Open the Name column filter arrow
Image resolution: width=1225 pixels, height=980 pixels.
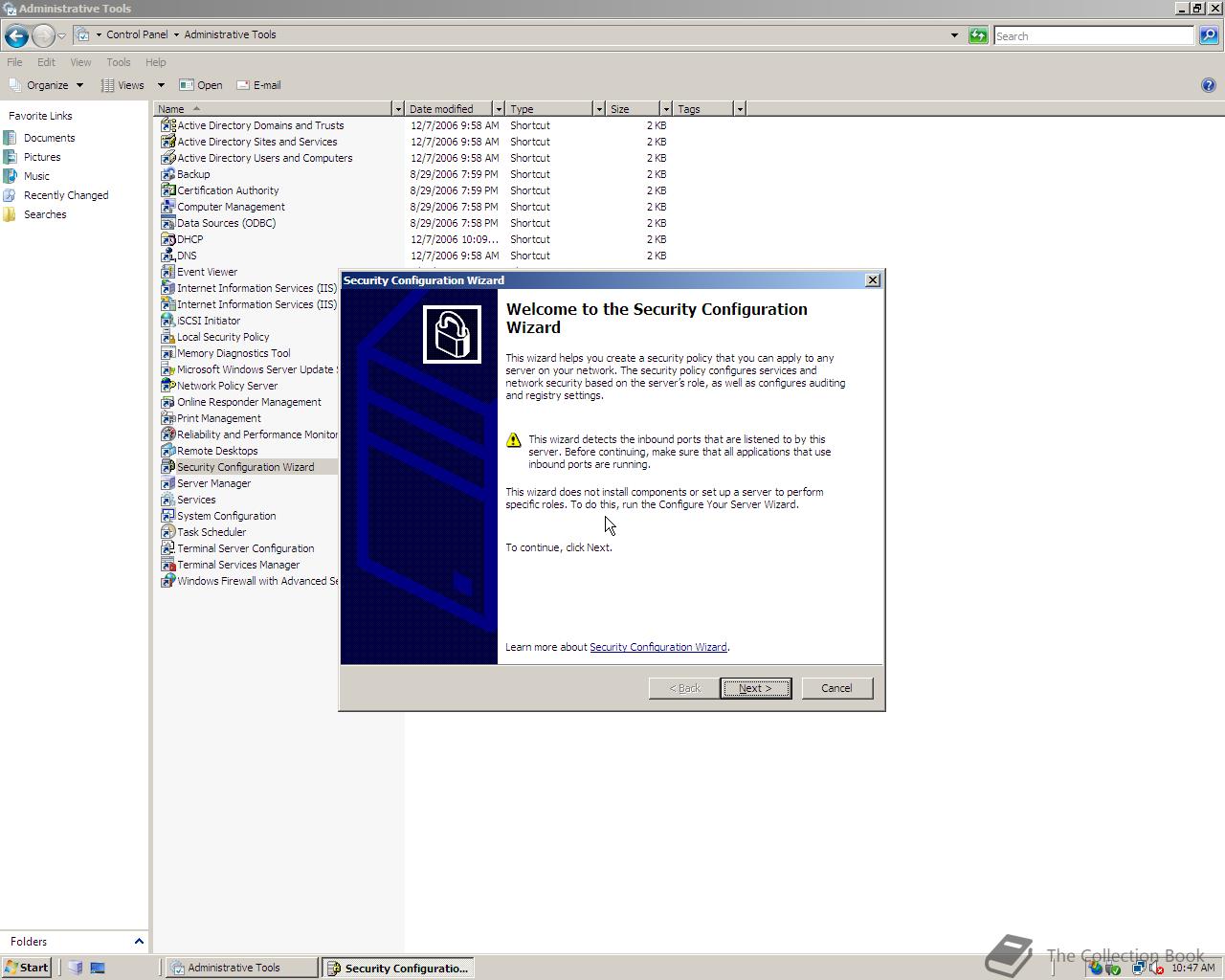(x=398, y=109)
